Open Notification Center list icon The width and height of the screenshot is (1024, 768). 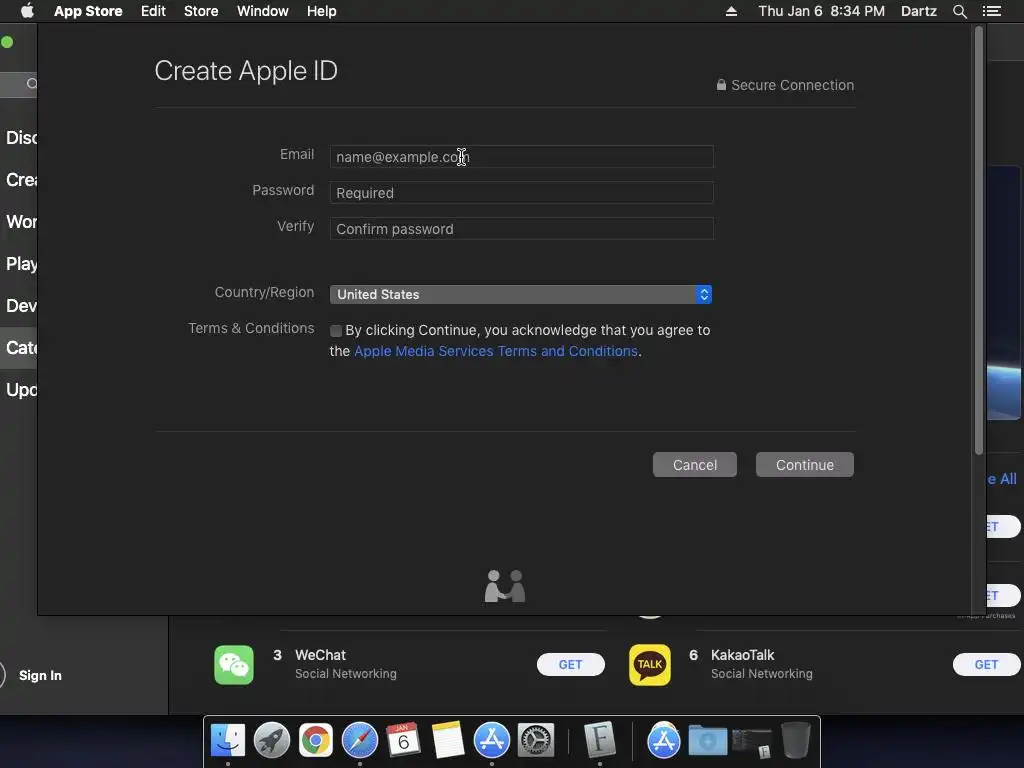pos(992,11)
